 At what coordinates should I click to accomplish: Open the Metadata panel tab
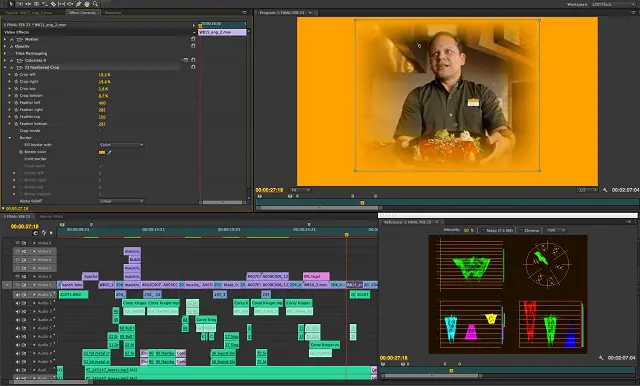pos(113,13)
